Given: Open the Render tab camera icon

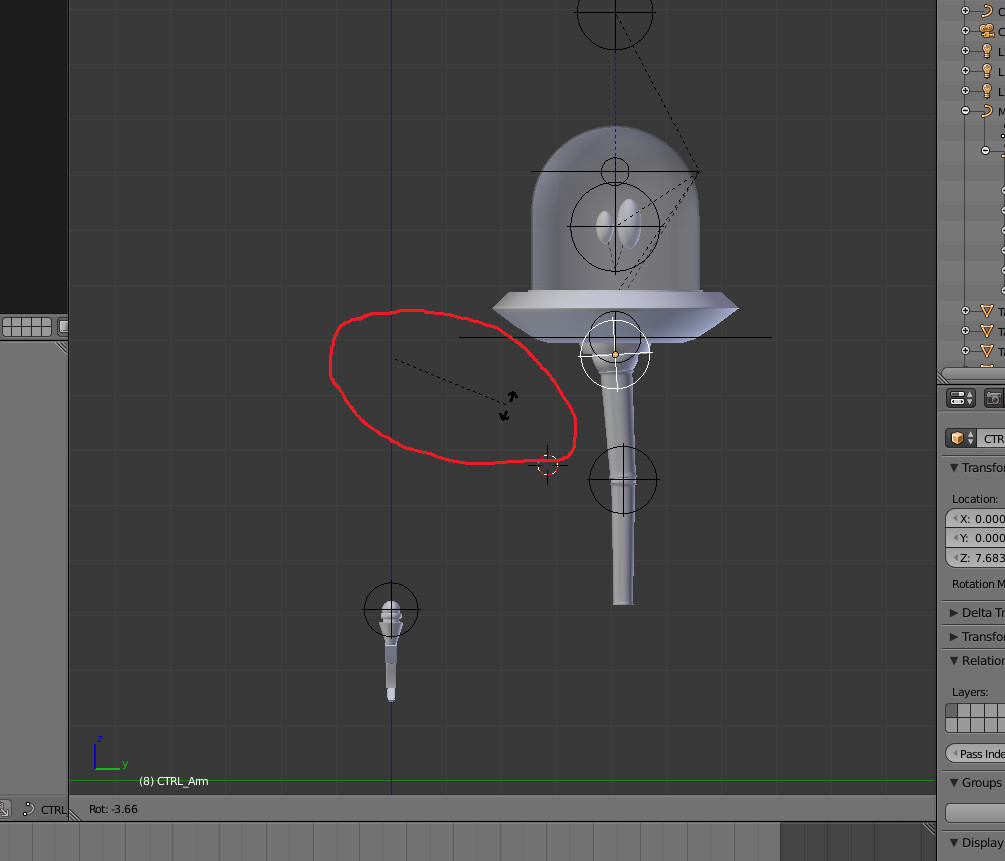Looking at the screenshot, I should pyautogui.click(x=994, y=398).
